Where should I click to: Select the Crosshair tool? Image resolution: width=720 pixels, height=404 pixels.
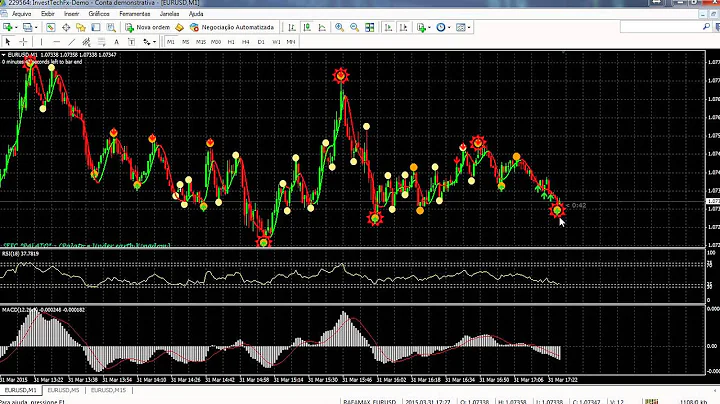coord(23,42)
